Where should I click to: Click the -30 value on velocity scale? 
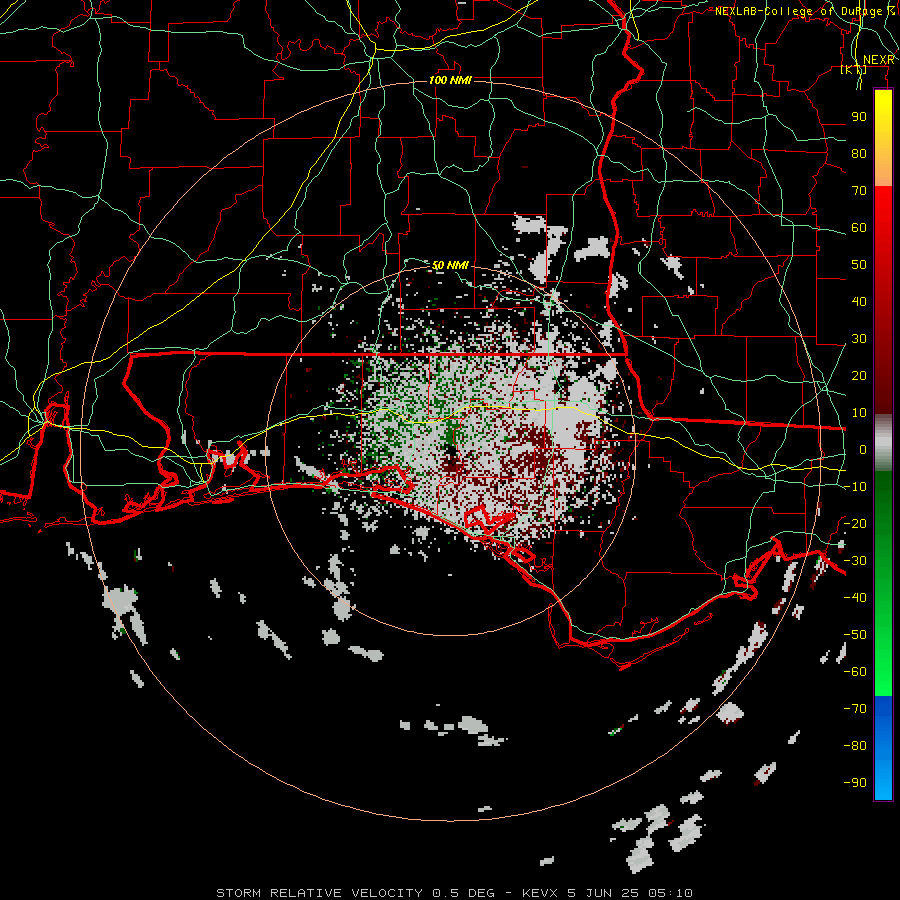coord(855,561)
